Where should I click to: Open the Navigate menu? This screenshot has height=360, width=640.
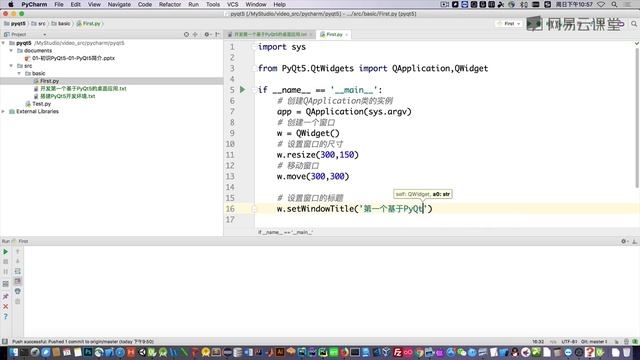point(119,4)
